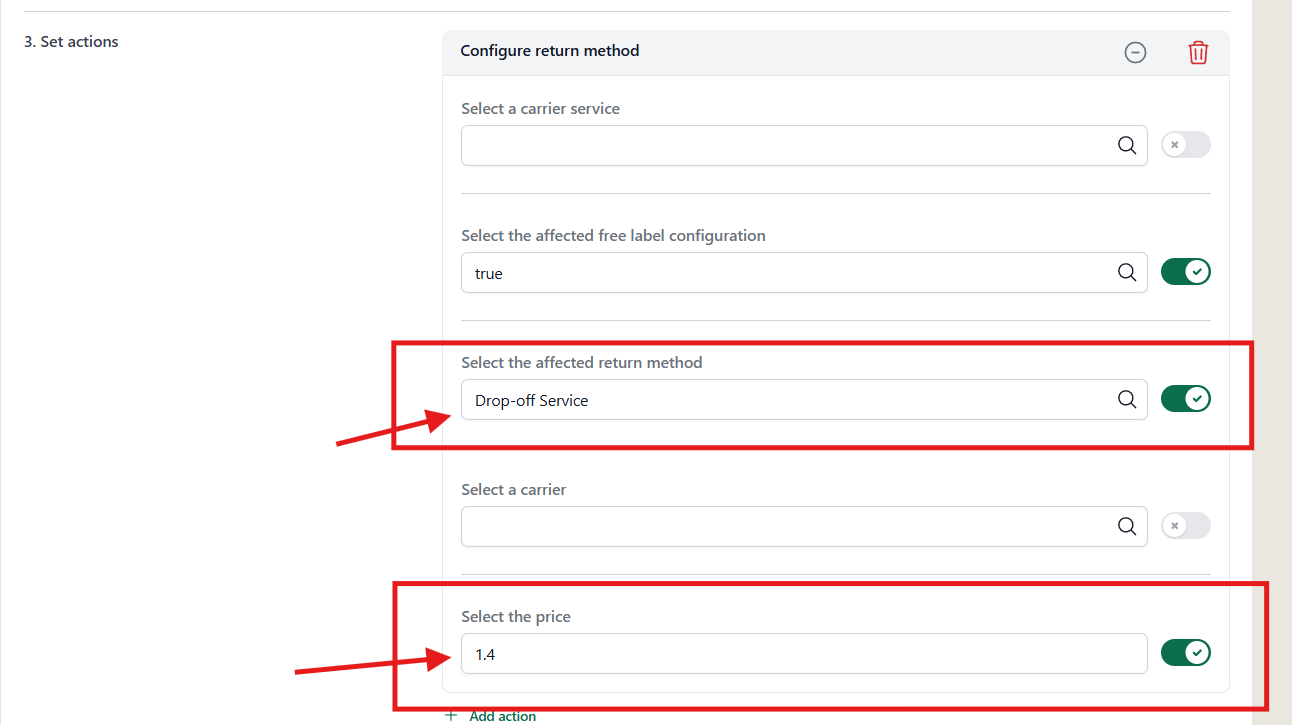This screenshot has height=725, width=1292.
Task: Click the Configure return method header
Action: click(x=550, y=50)
